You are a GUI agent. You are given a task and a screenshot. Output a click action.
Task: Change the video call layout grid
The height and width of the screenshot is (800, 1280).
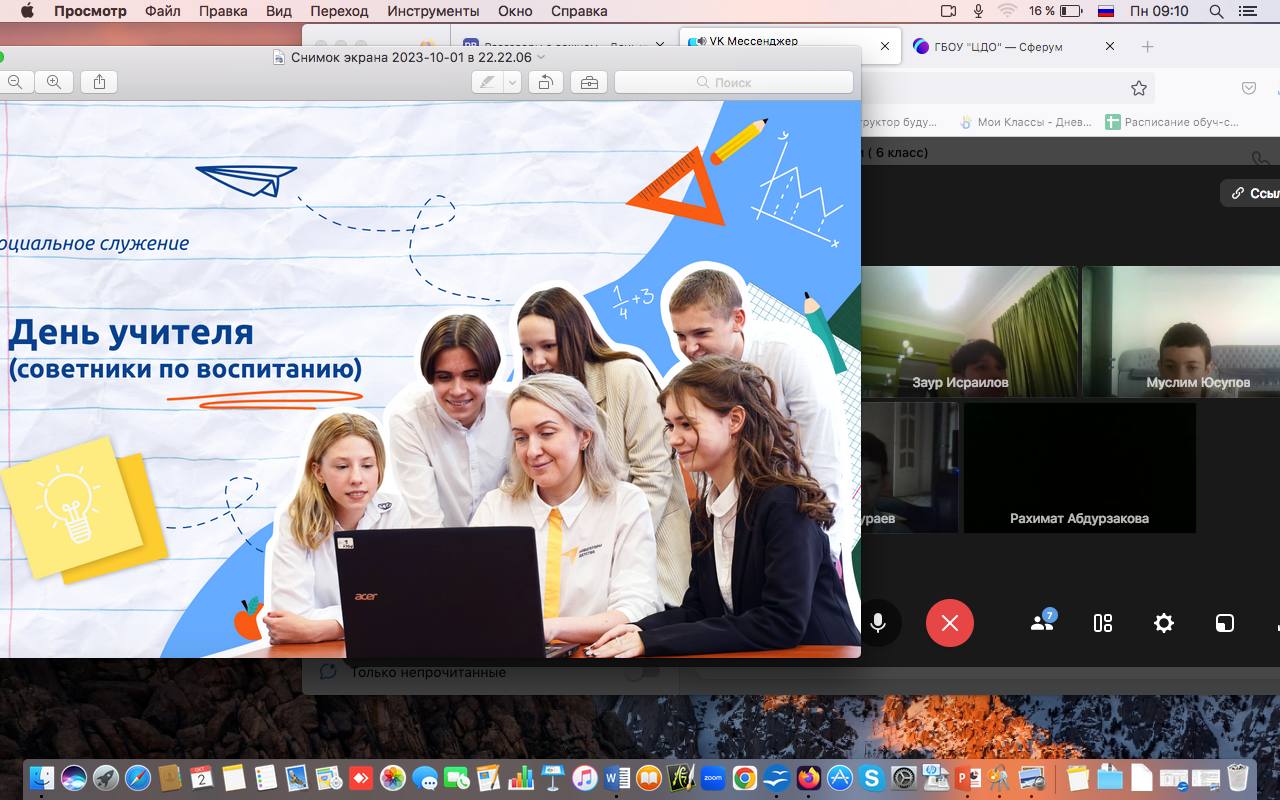tap(1103, 623)
